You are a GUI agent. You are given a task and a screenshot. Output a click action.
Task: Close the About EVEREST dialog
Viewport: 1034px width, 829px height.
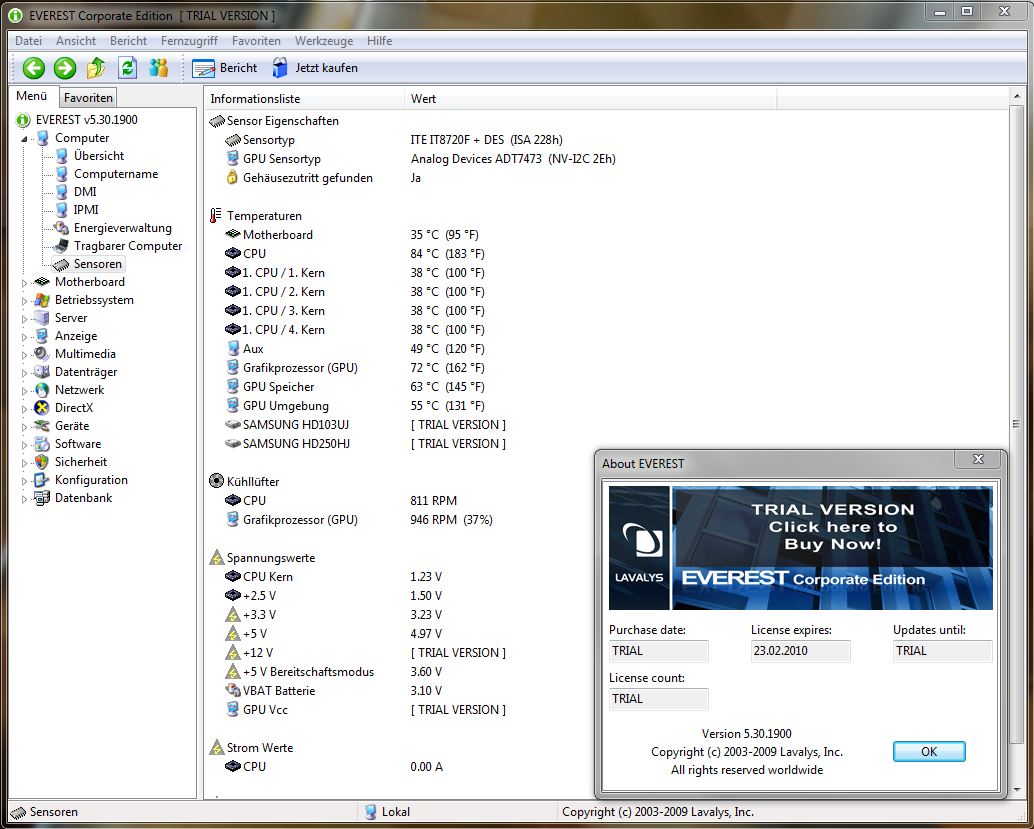tap(979, 459)
